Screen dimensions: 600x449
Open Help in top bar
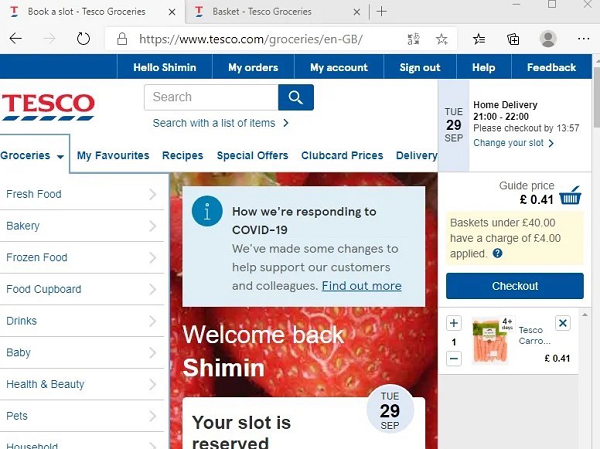pyautogui.click(x=484, y=67)
